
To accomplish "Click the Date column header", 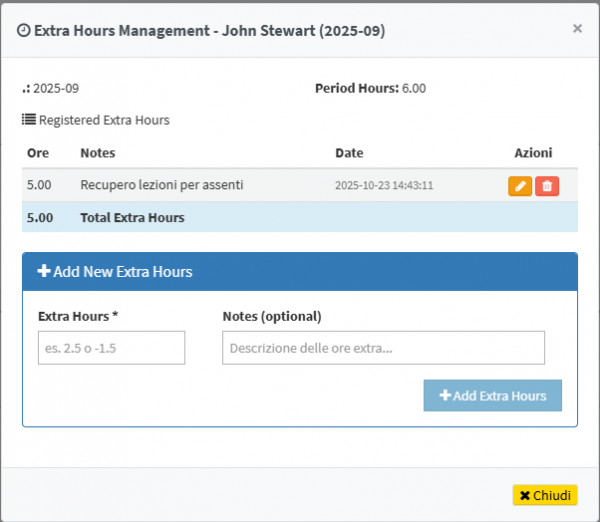I will (349, 153).
